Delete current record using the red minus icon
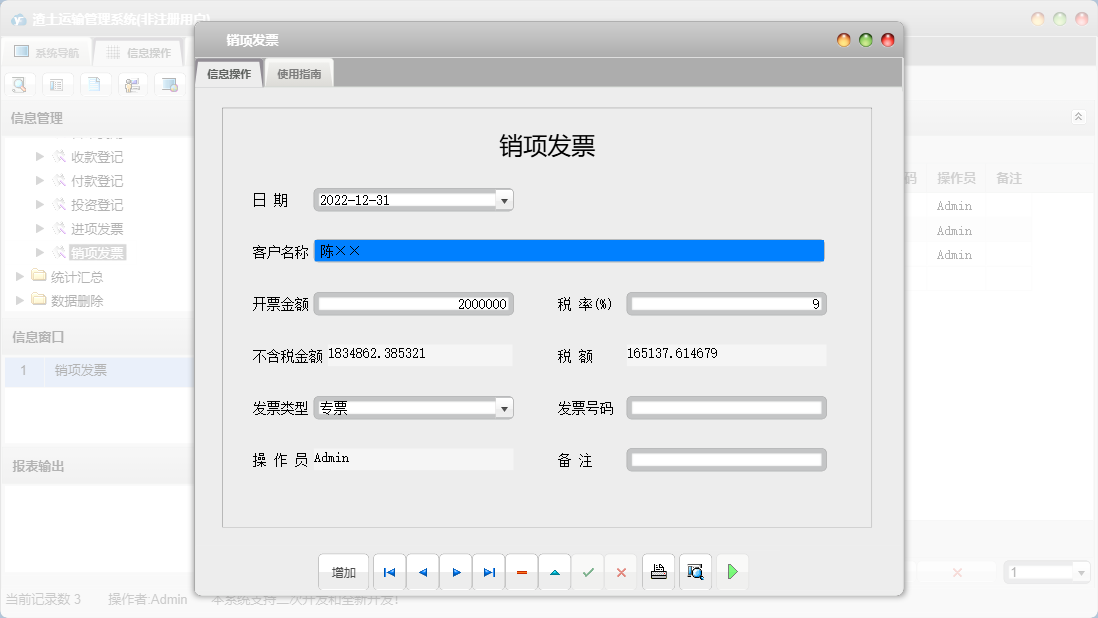 [522, 572]
